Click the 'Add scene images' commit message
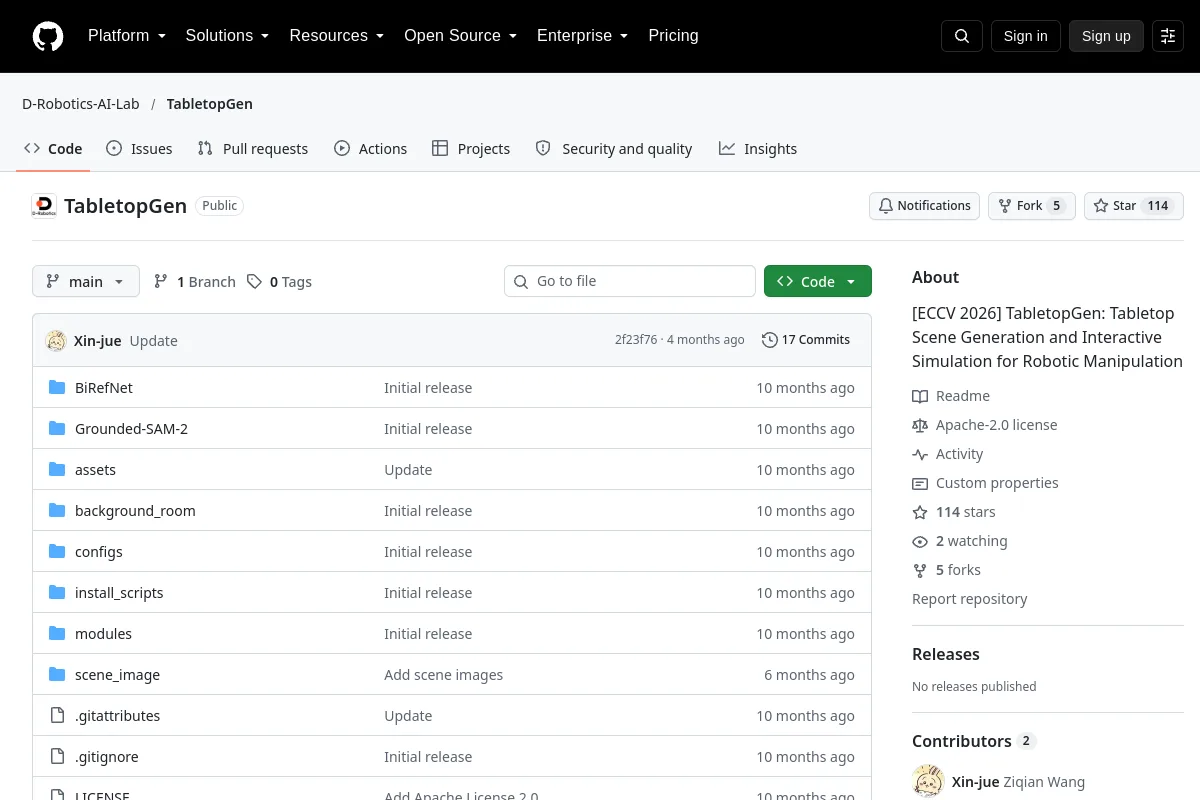 point(443,675)
